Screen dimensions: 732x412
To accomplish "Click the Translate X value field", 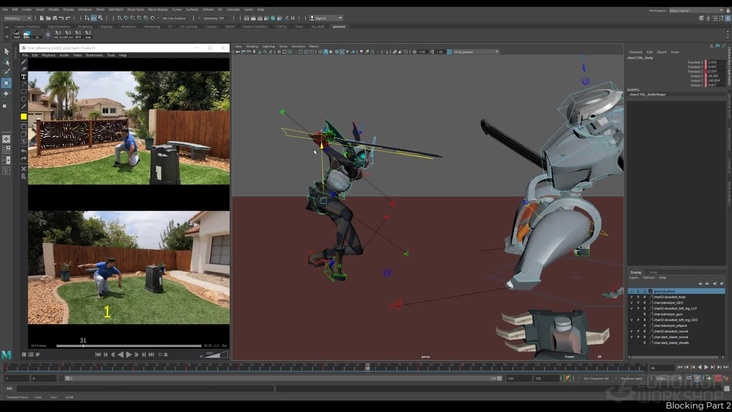I will click(x=712, y=62).
